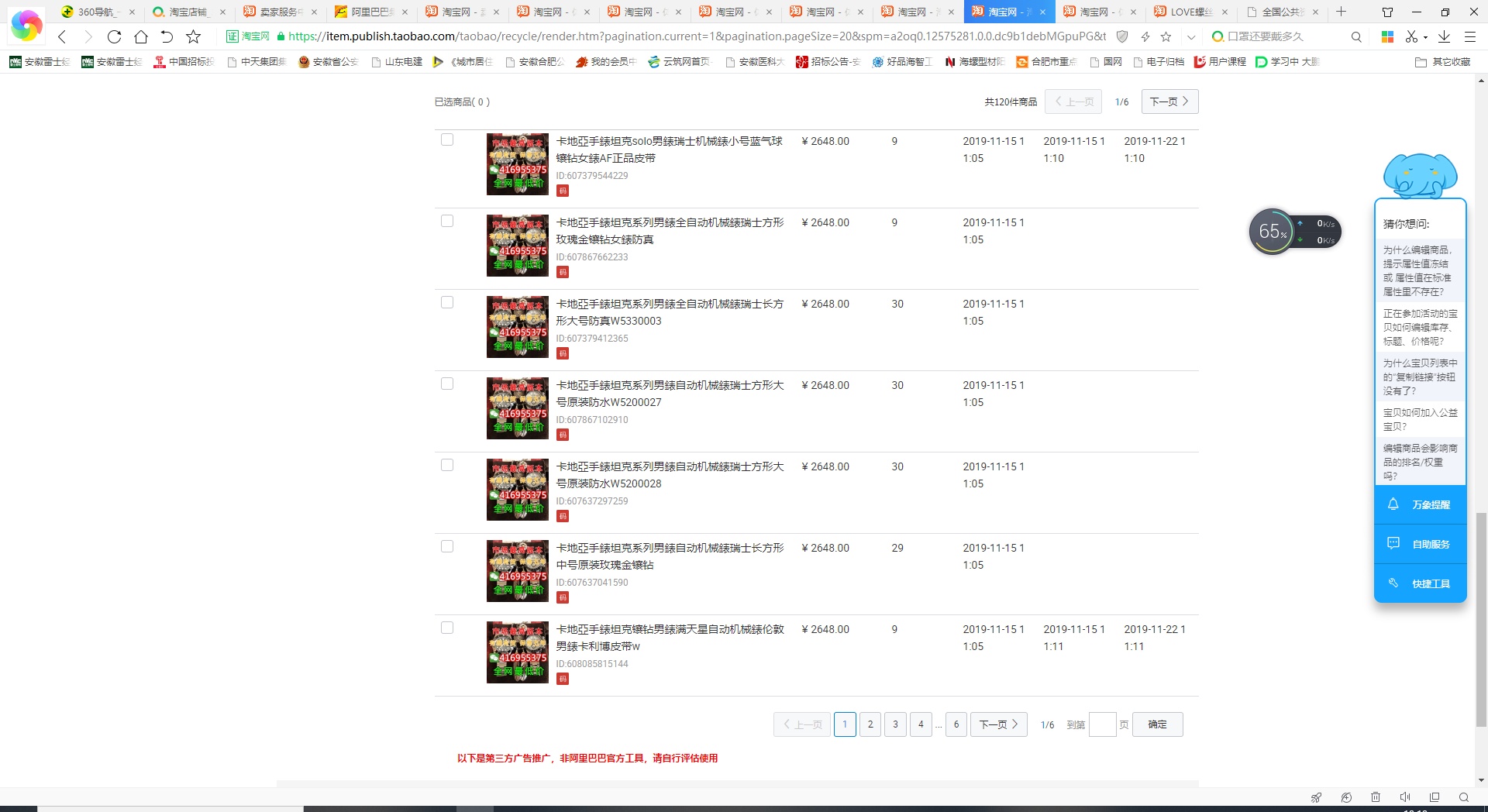Screen dimensions: 1488x812
Task: Click the red QR badge under ID:608085815144
Action: pos(563,679)
